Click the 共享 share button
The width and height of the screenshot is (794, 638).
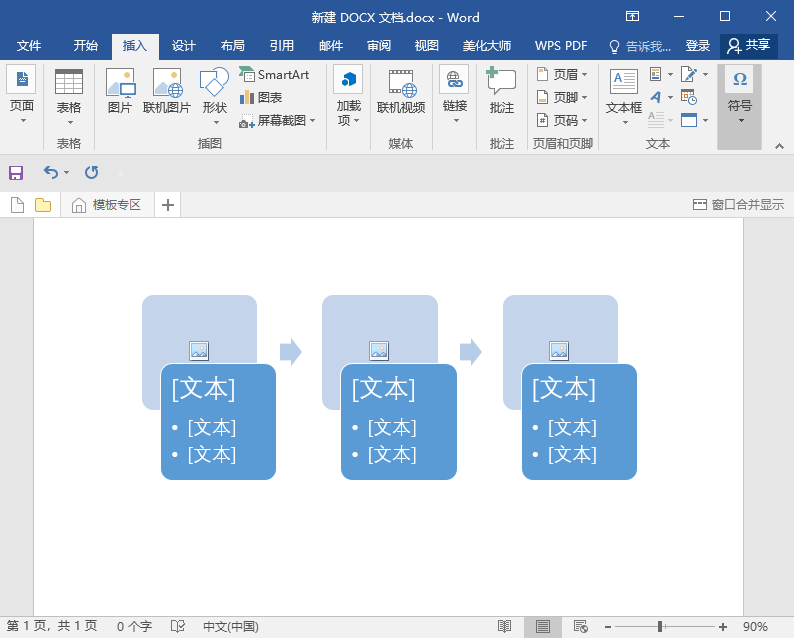point(749,46)
